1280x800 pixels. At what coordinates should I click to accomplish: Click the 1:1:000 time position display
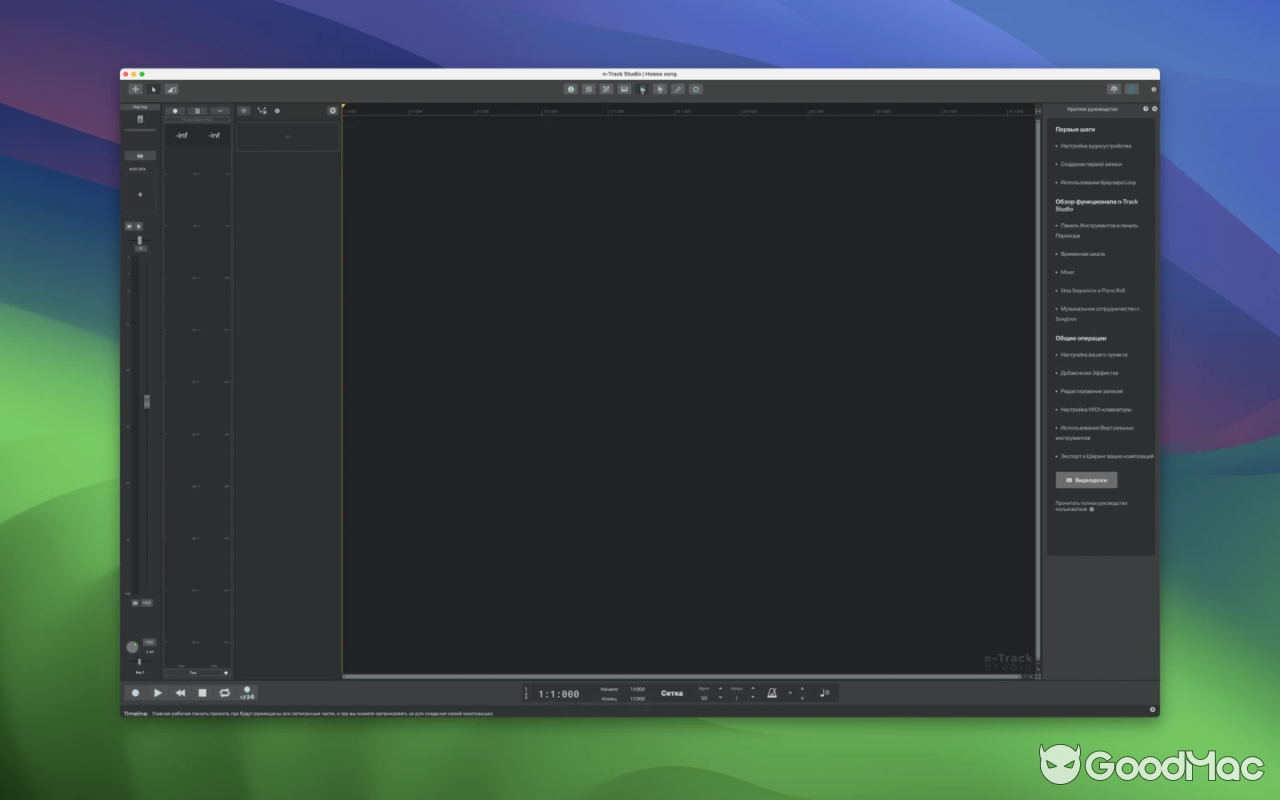555,692
